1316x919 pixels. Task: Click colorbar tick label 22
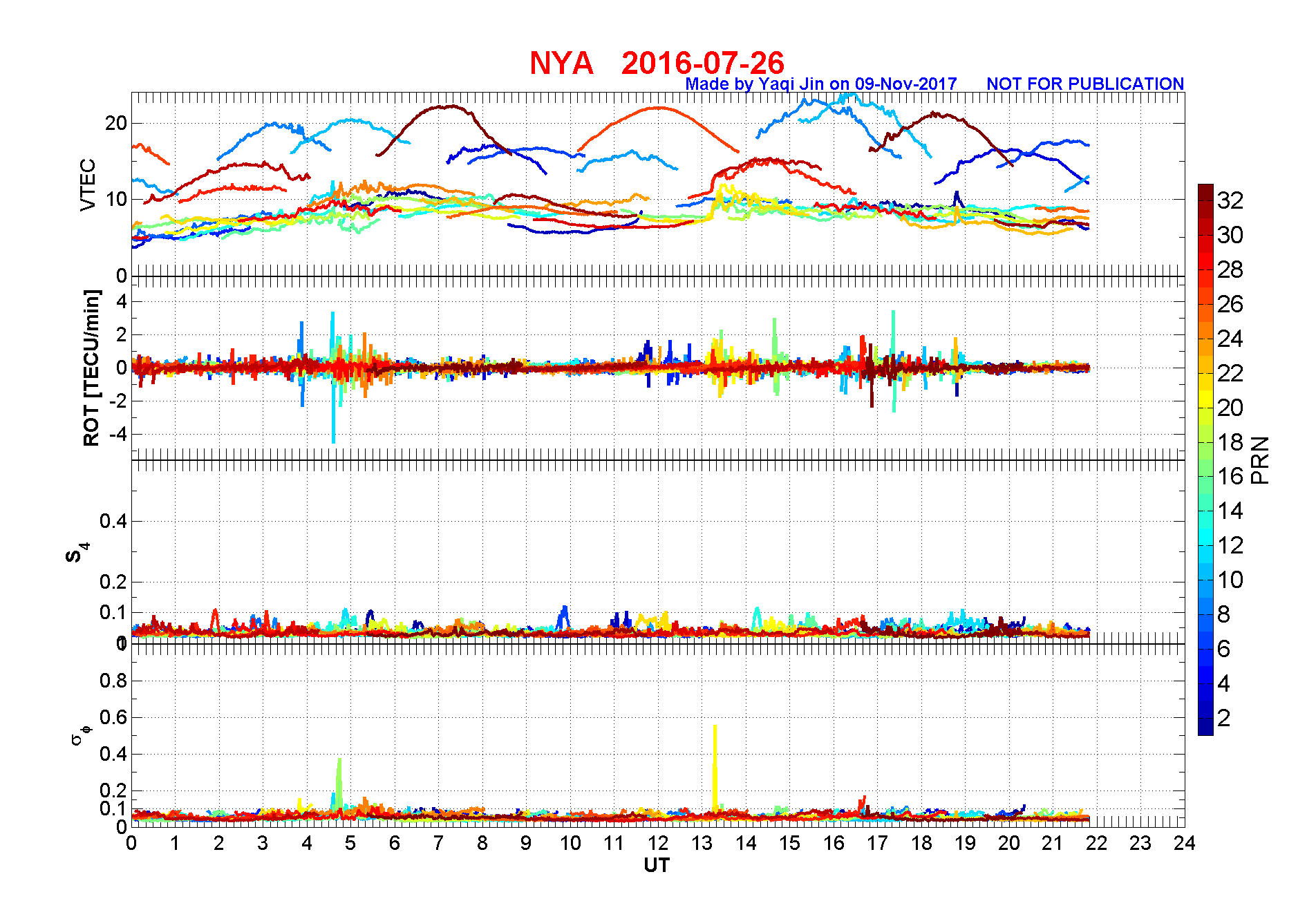pyautogui.click(x=1230, y=373)
